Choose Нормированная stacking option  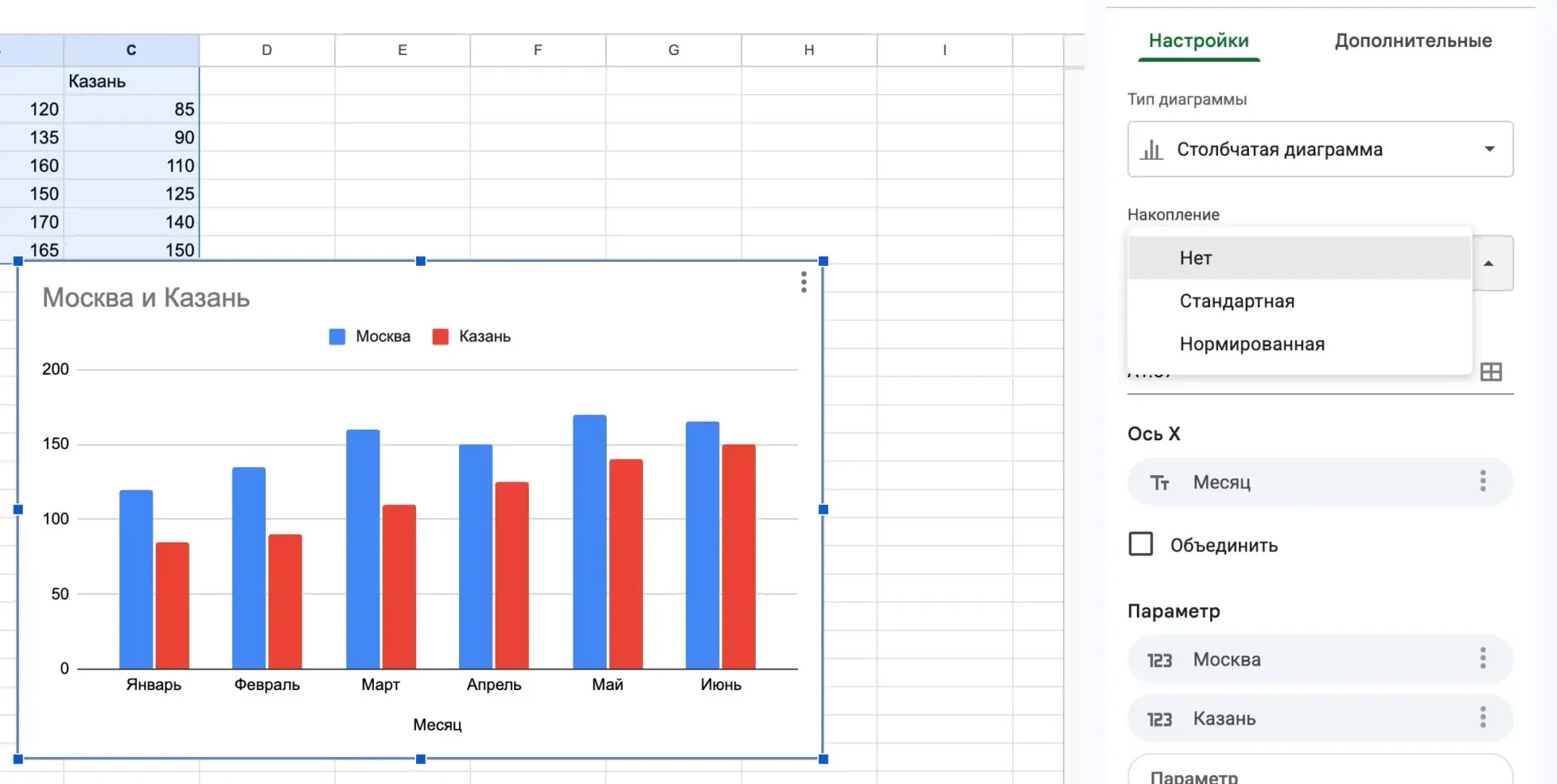pos(1299,344)
